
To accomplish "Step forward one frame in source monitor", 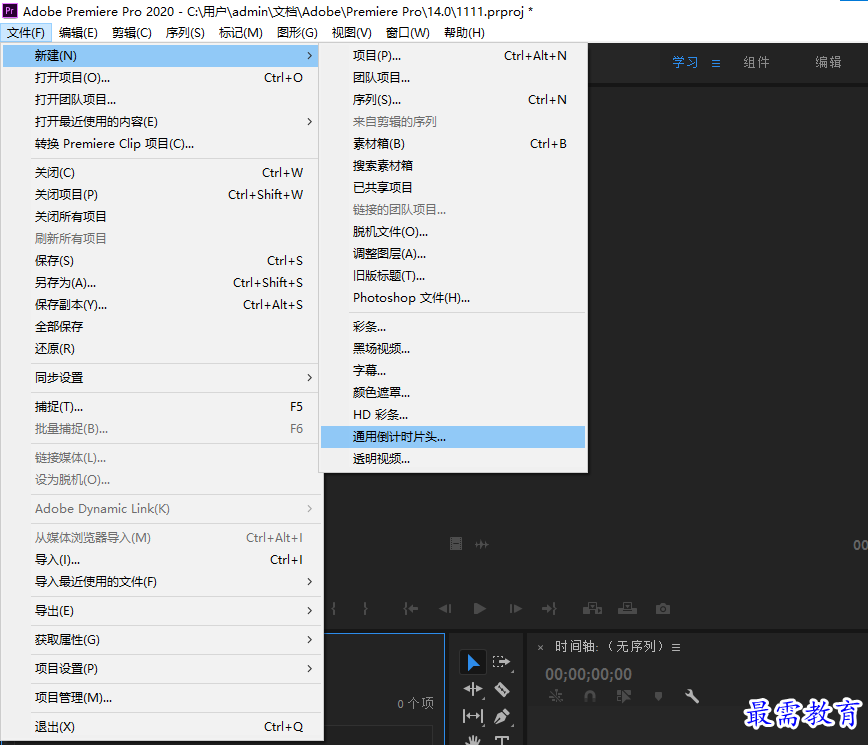I will (515, 609).
